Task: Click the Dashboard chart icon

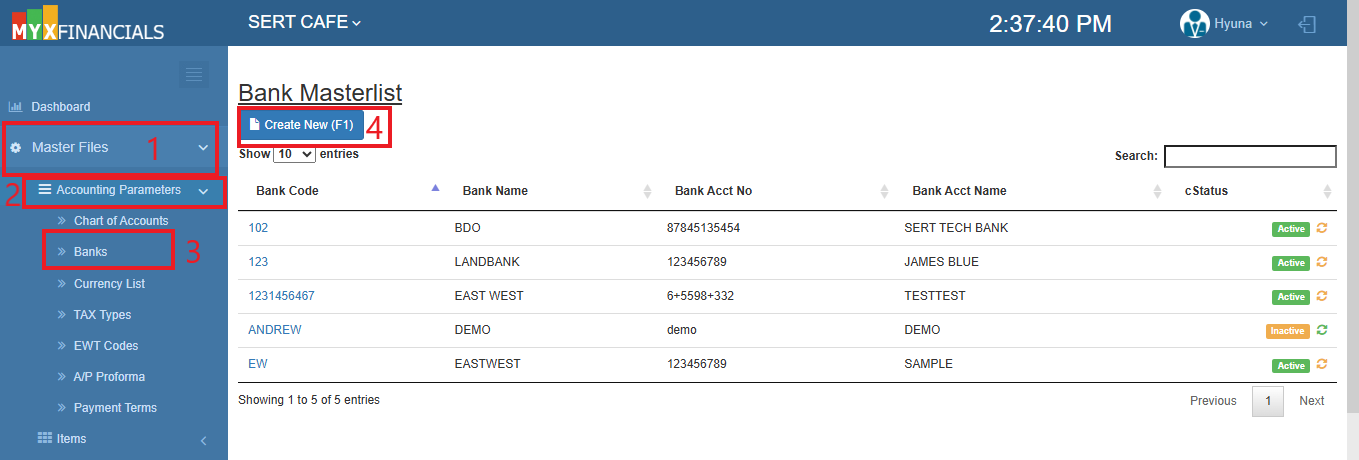Action: click(15, 107)
